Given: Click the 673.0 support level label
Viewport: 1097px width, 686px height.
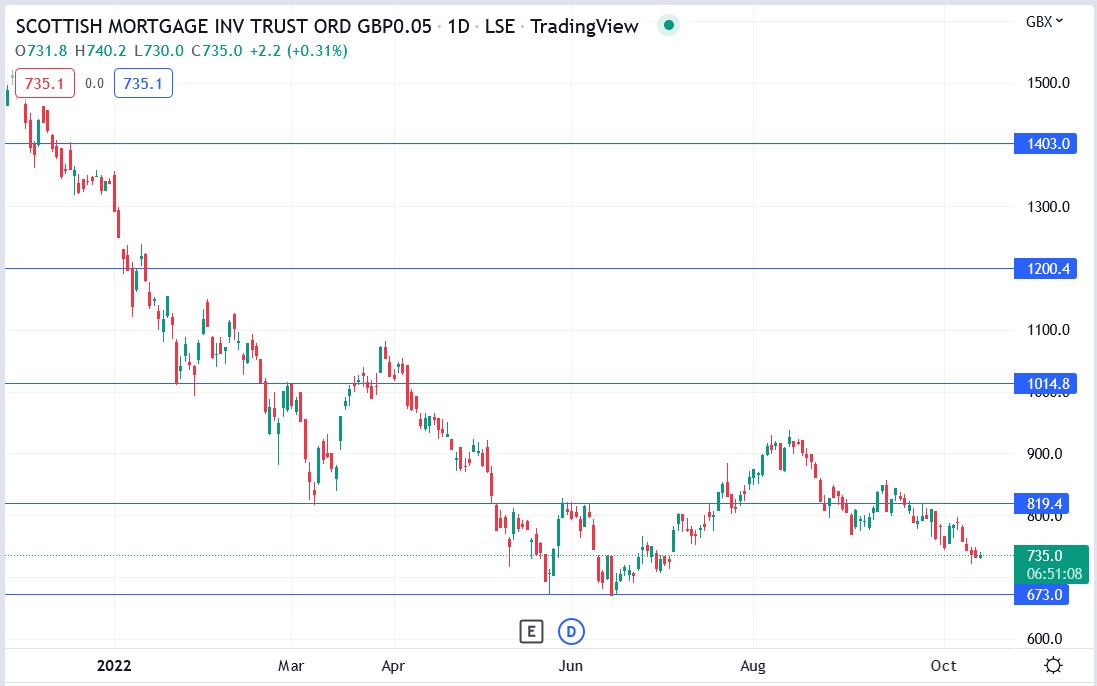Looking at the screenshot, I should tap(1043, 594).
